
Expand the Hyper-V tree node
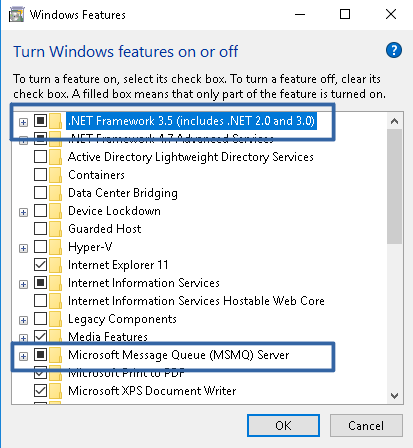click(23, 248)
